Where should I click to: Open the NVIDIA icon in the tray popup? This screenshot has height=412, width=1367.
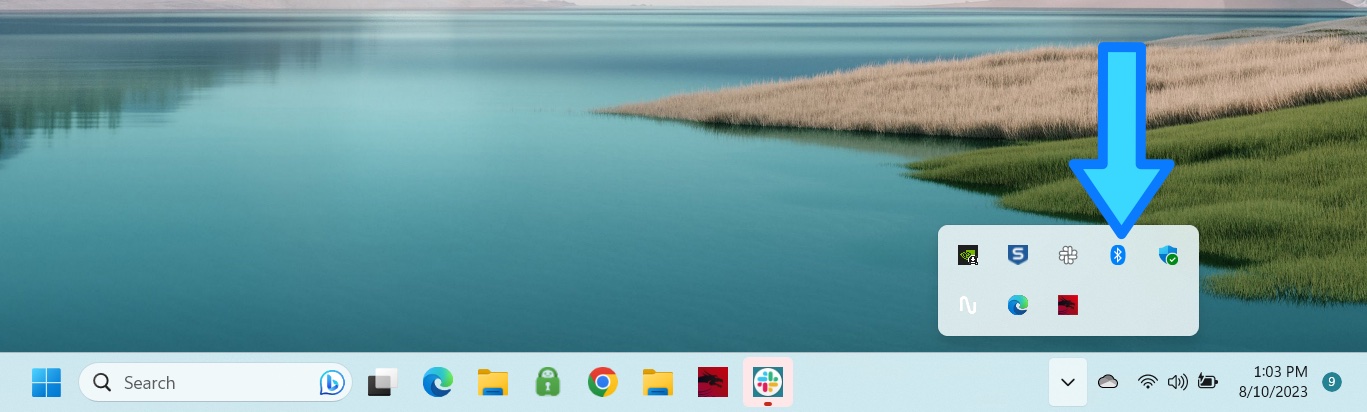click(x=967, y=255)
